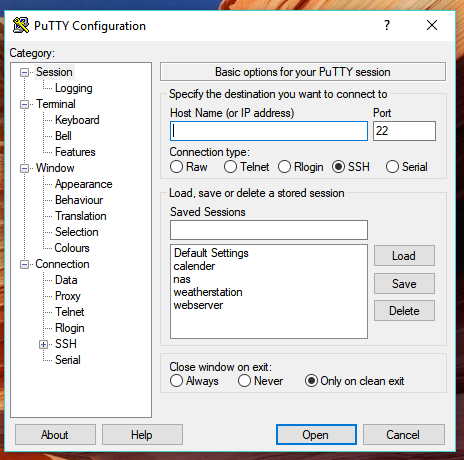
Task: Open the Appearance category
Action: (83, 184)
